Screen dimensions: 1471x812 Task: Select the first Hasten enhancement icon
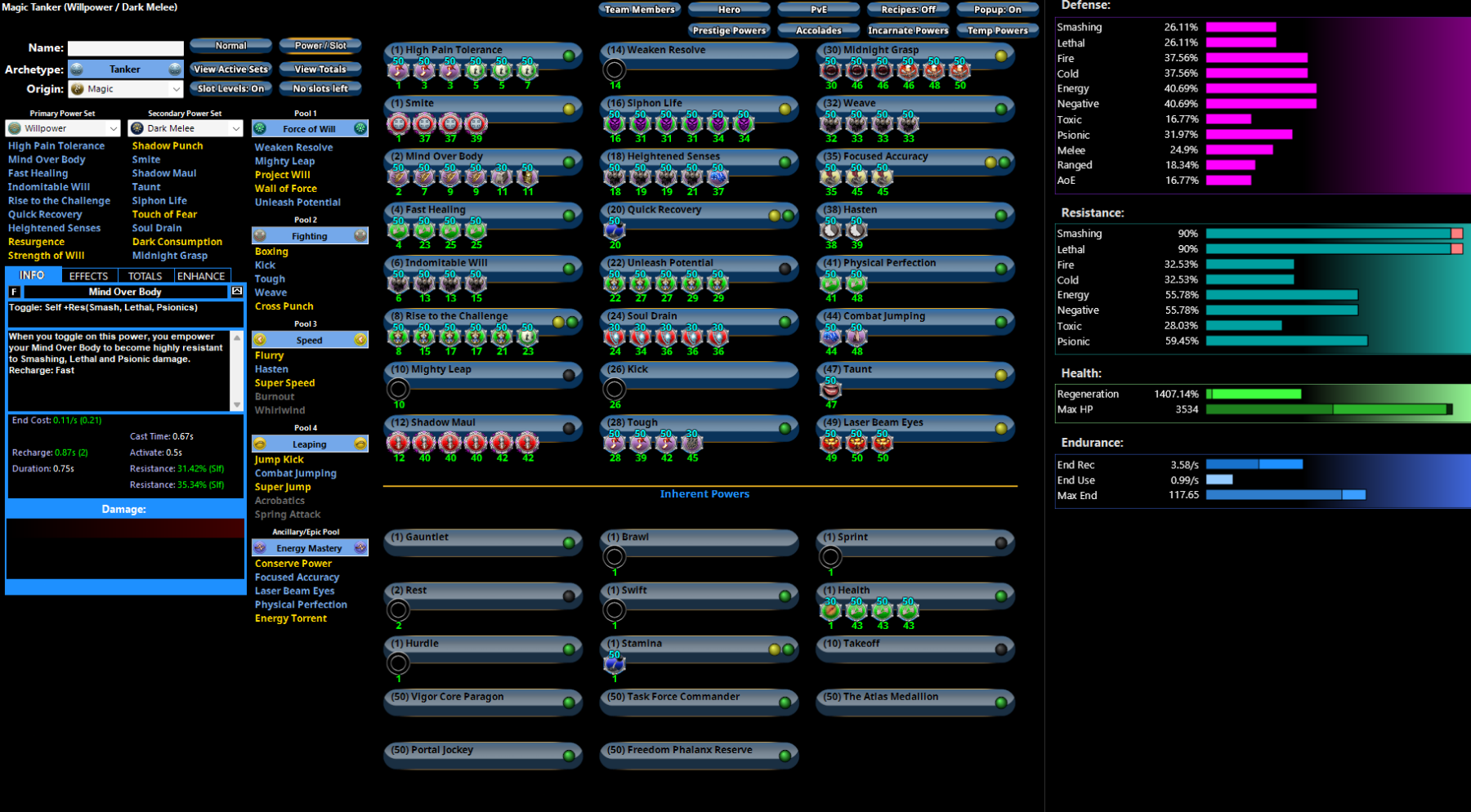point(830,230)
